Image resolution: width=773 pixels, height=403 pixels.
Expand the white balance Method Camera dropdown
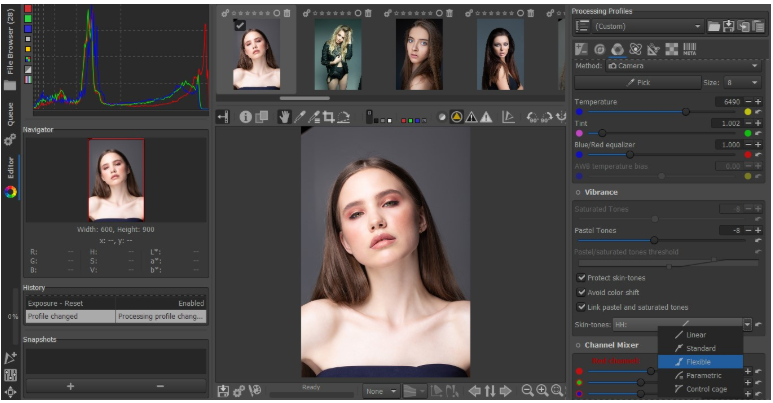(x=683, y=65)
